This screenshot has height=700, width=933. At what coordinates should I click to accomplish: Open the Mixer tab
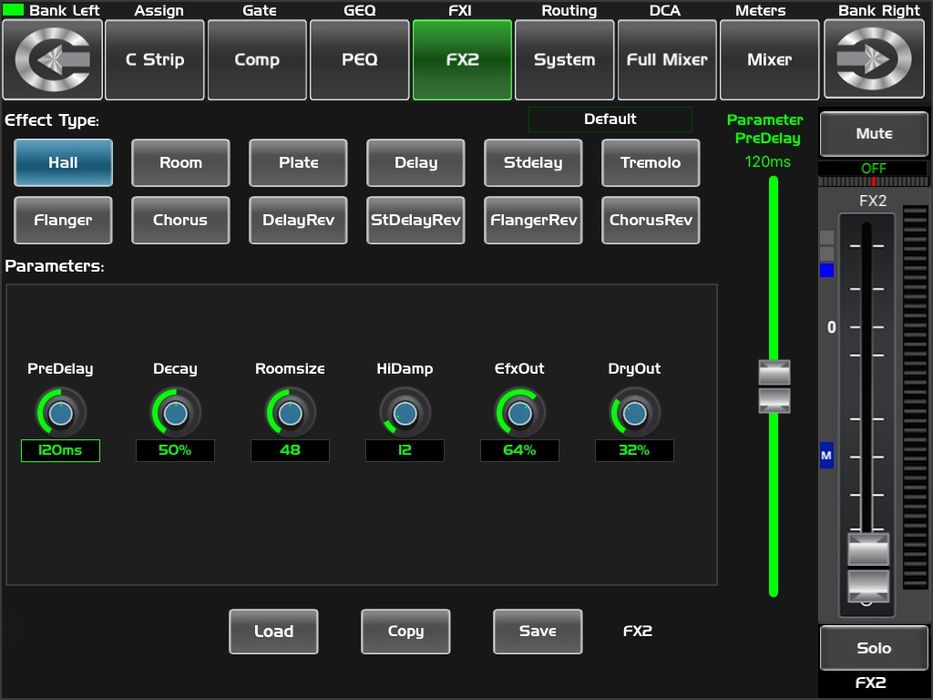click(769, 60)
